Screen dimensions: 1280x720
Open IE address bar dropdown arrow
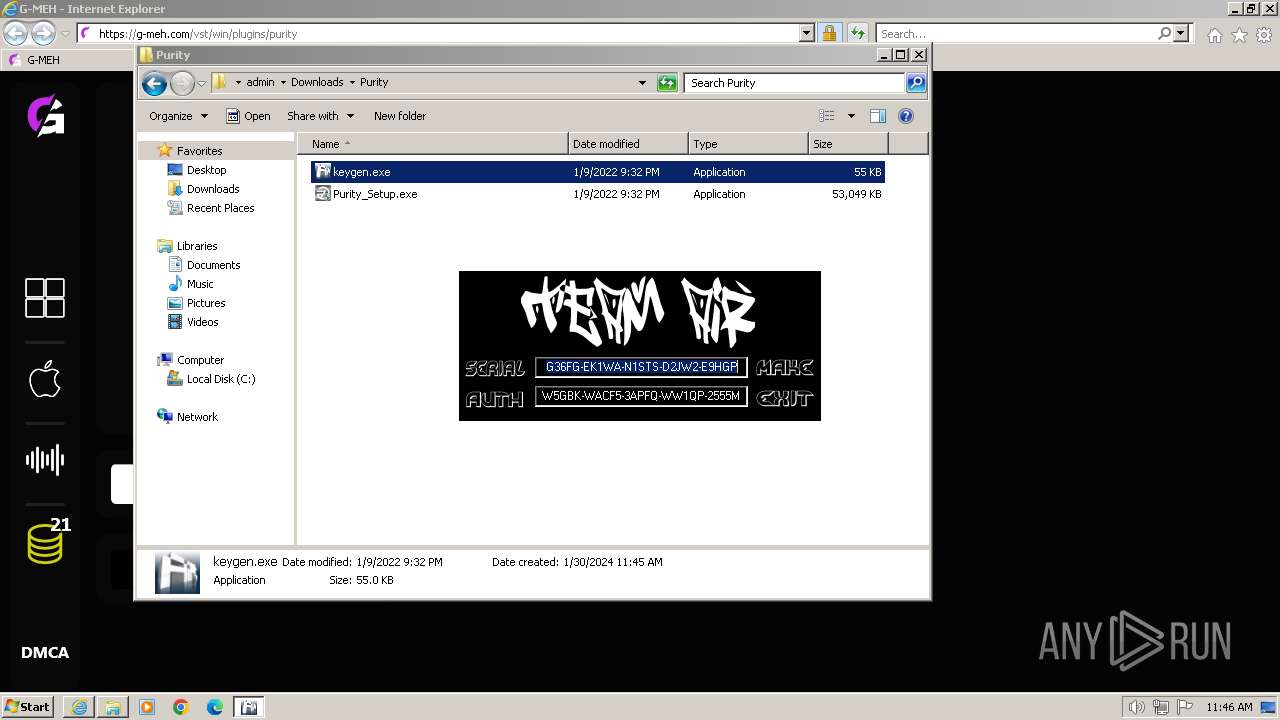tap(807, 34)
